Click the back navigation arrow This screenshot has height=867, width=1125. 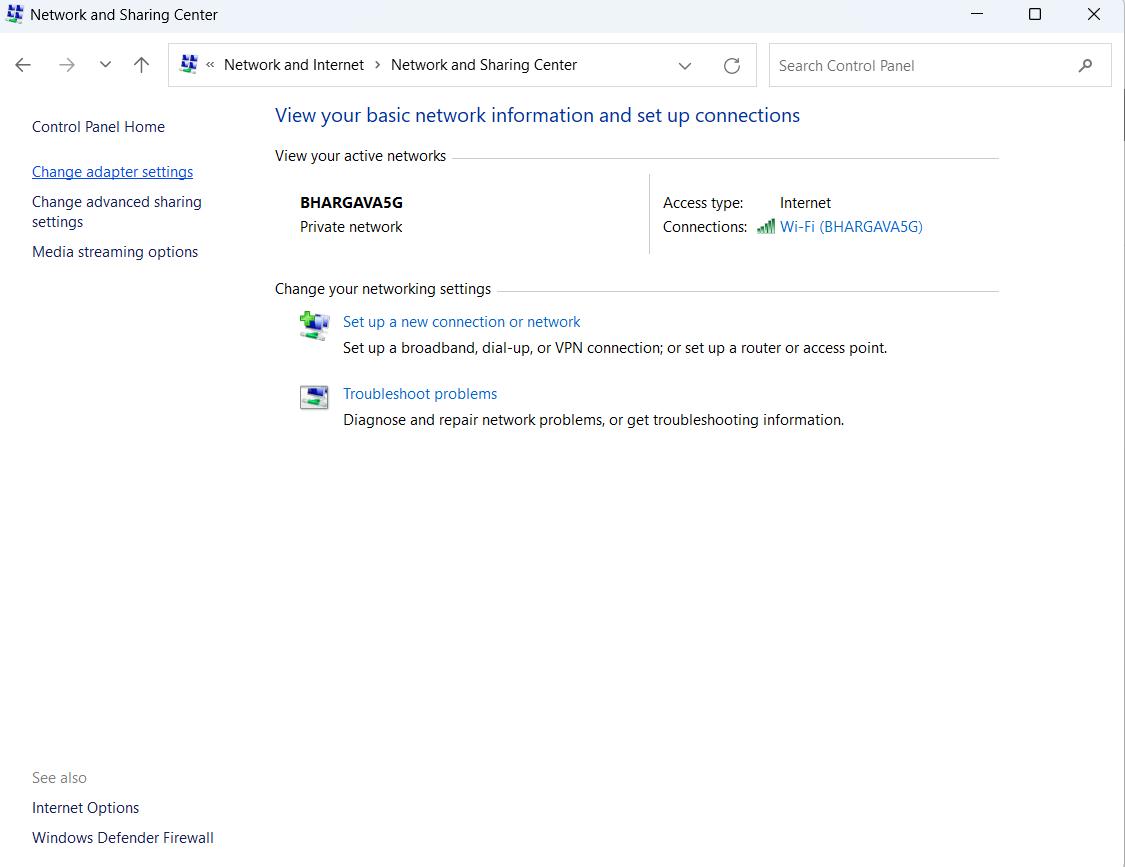[x=23, y=64]
